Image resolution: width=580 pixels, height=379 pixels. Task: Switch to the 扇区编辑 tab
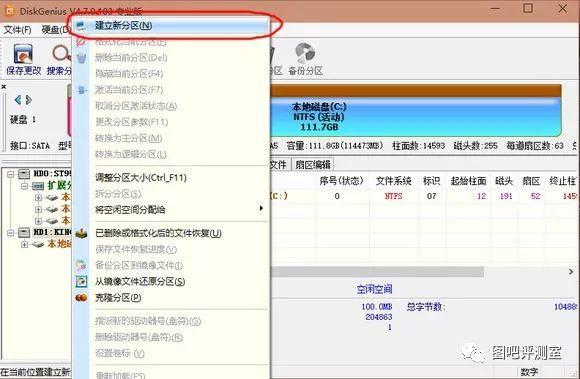pyautogui.click(x=313, y=165)
